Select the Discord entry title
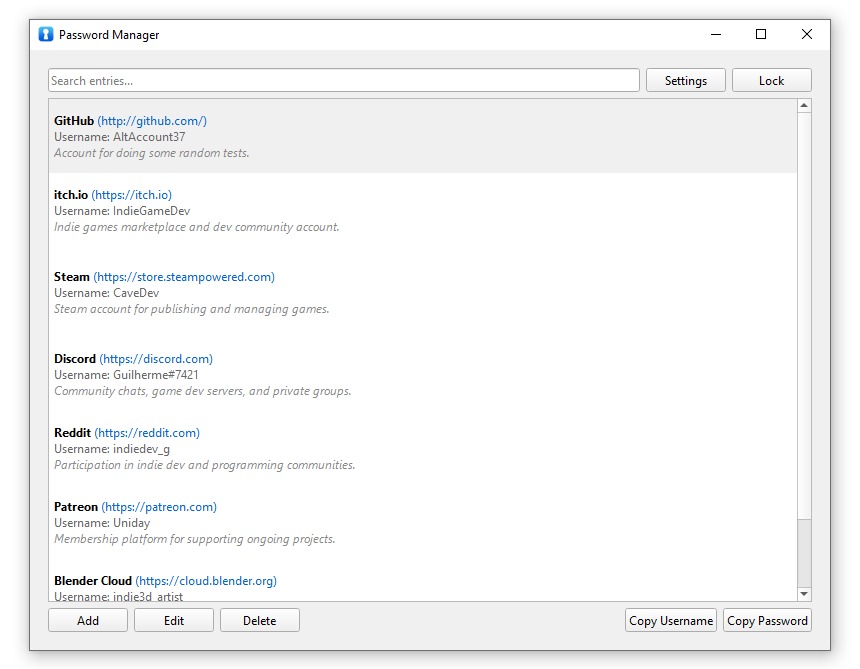The width and height of the screenshot is (860, 669). 75,359
